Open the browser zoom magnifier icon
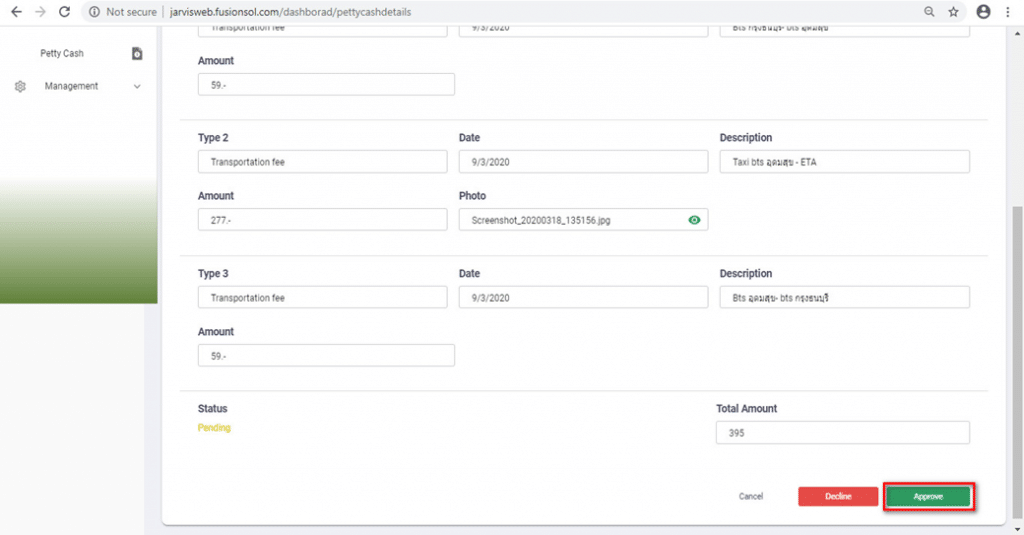1024x535 pixels. tap(929, 12)
